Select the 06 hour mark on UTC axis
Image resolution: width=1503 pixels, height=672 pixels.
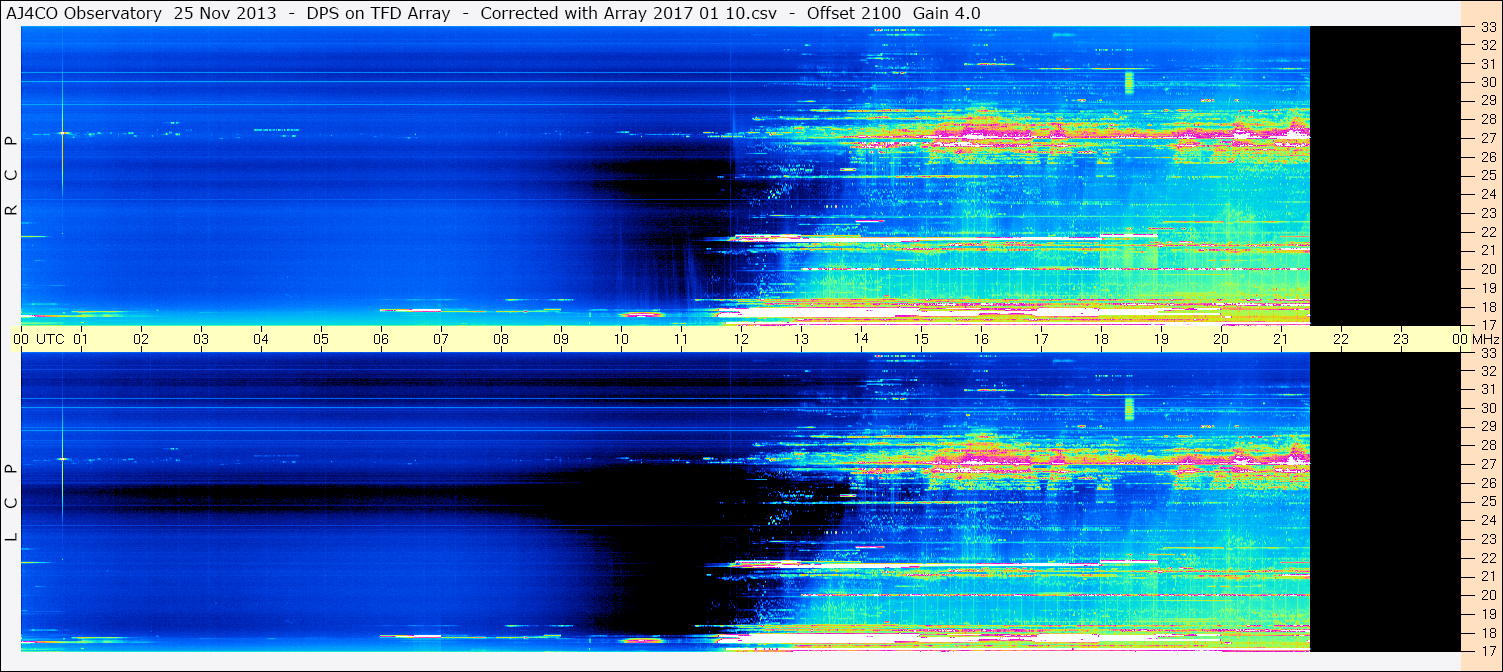click(x=381, y=339)
